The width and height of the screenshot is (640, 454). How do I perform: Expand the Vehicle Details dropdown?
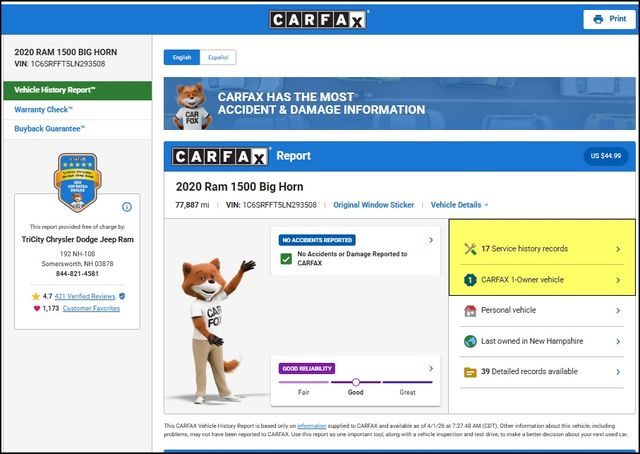[459, 205]
